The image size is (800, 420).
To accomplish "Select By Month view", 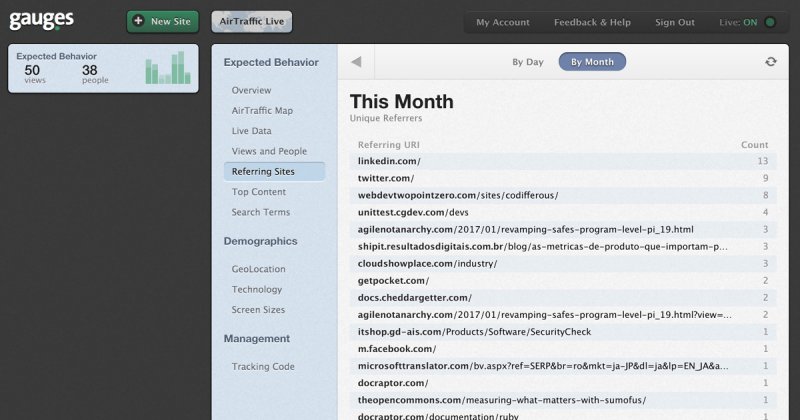I will 592,62.
